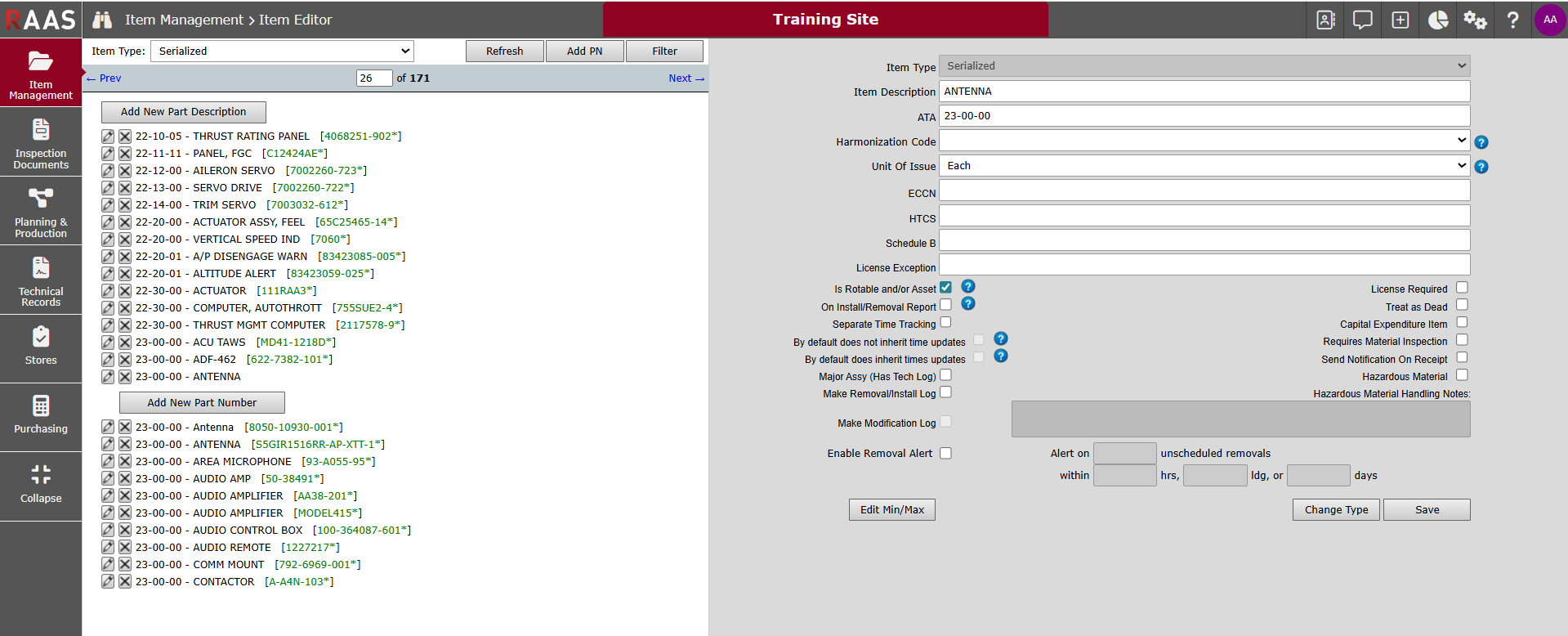Go to Next page link
The width and height of the screenshot is (1568, 636).
[686, 78]
